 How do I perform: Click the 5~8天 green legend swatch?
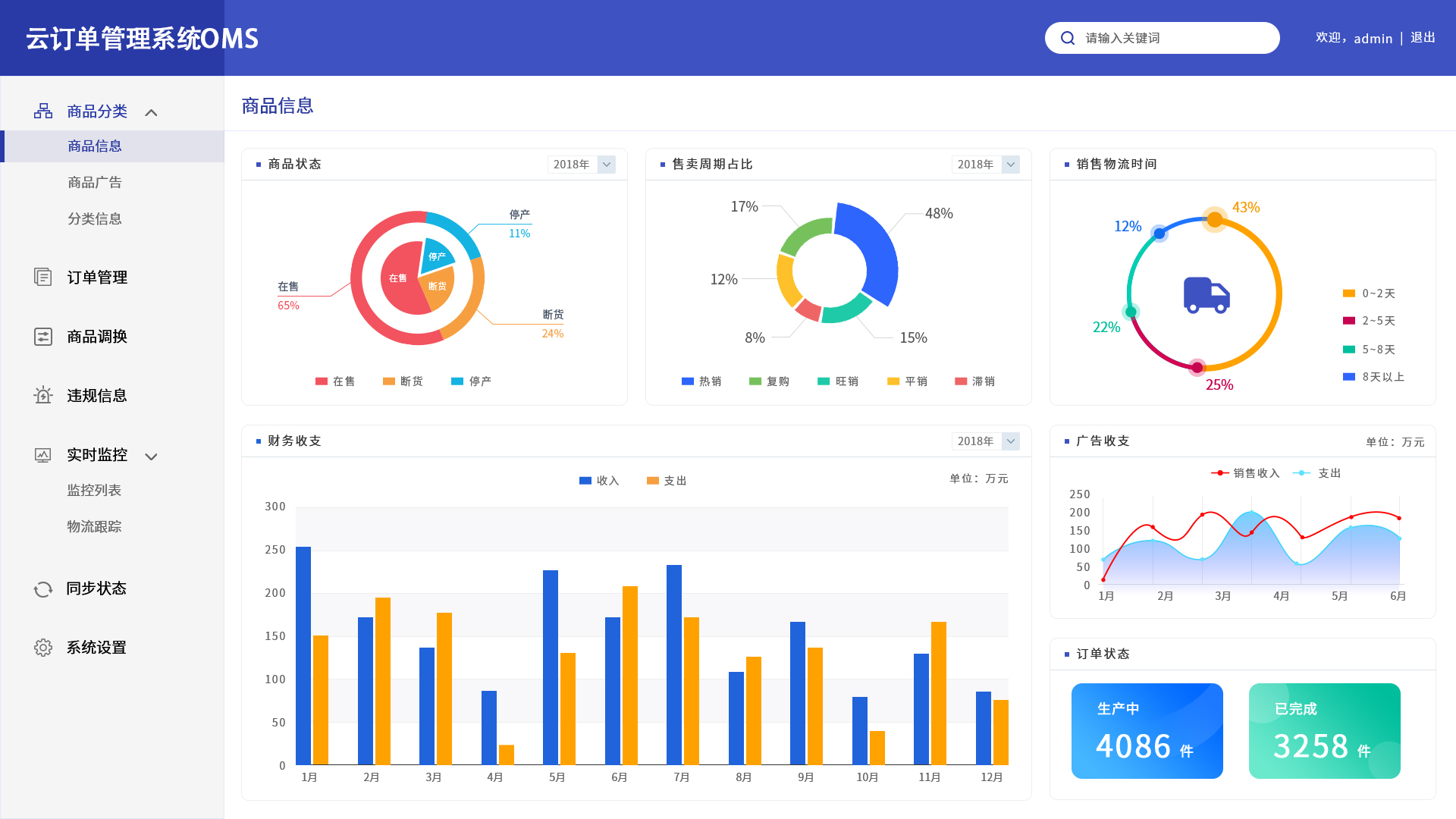pos(1349,350)
